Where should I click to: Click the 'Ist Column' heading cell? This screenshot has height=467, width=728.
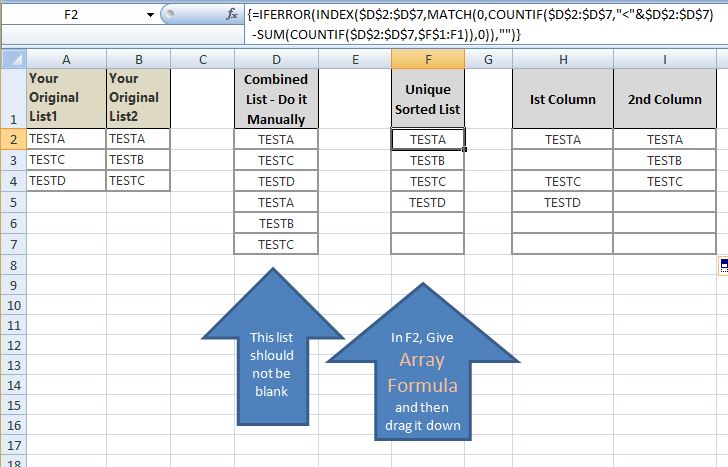click(x=563, y=98)
